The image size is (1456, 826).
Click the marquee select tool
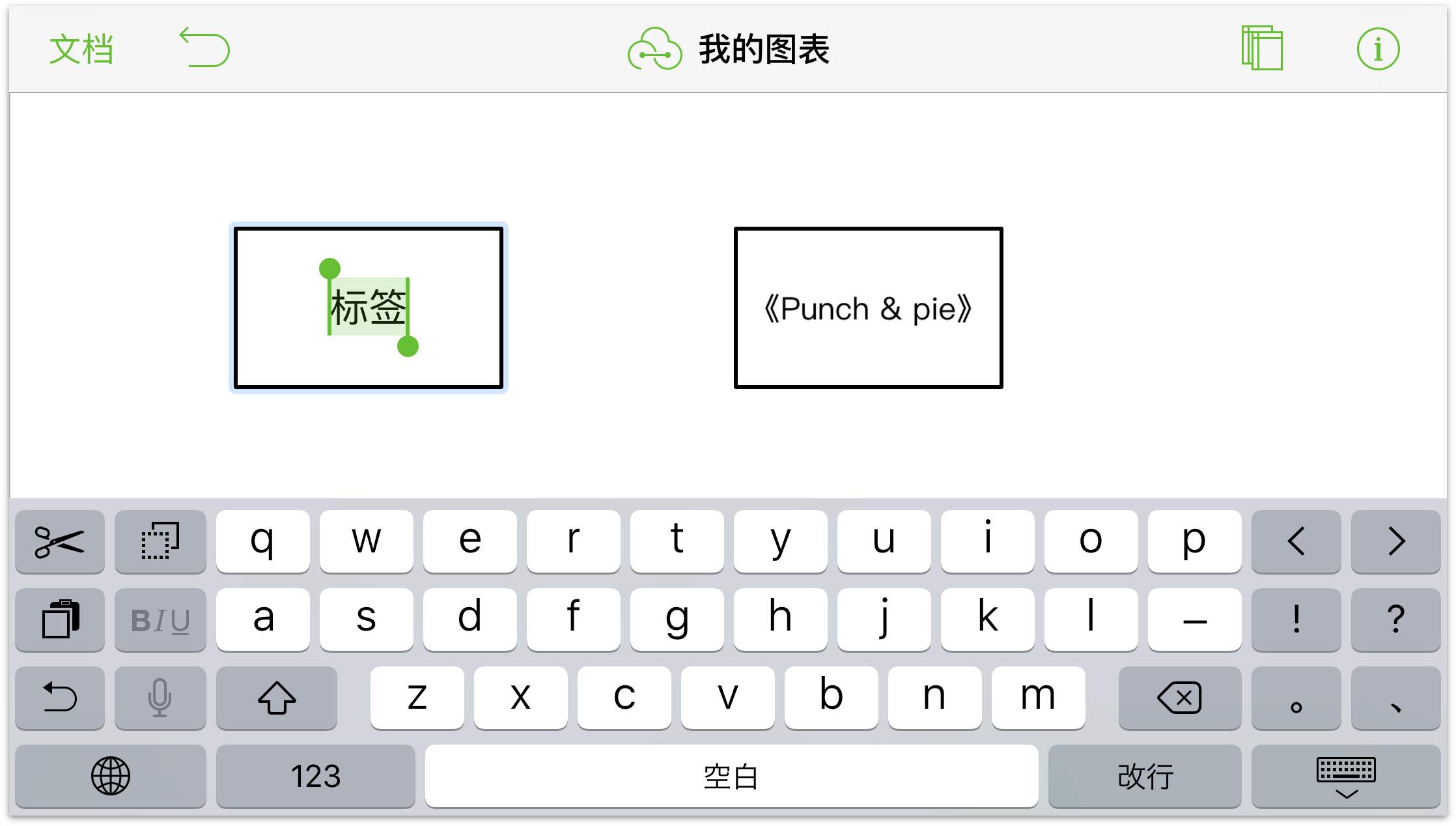[x=156, y=540]
